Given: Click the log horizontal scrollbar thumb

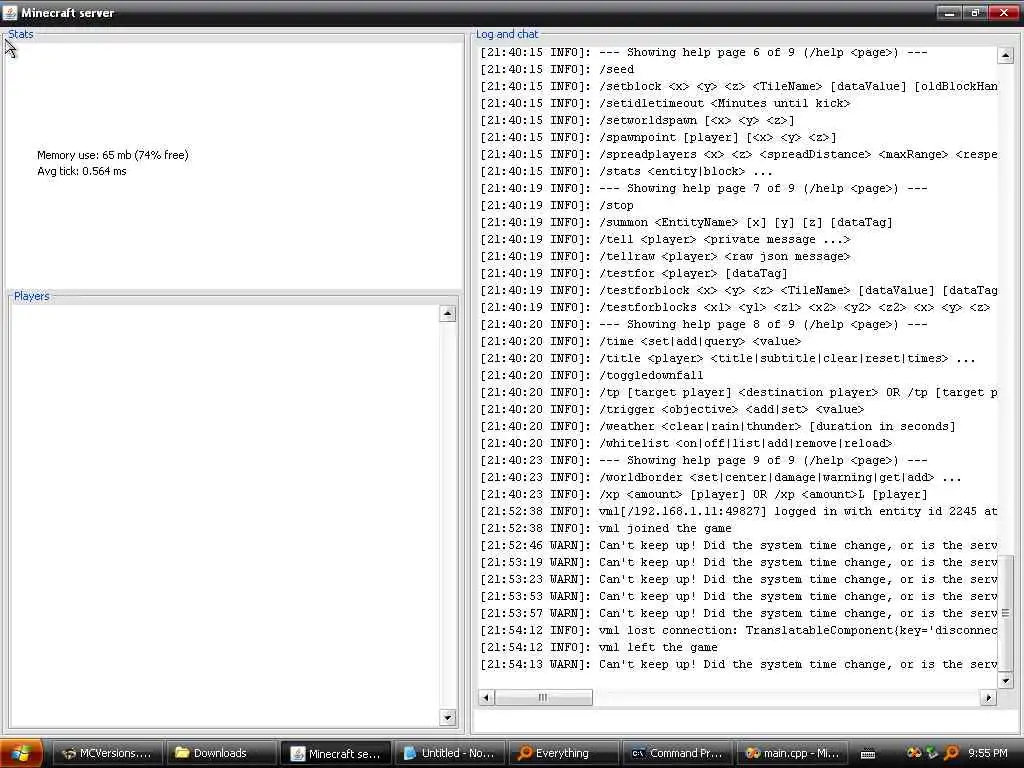Looking at the screenshot, I should pyautogui.click(x=543, y=697).
